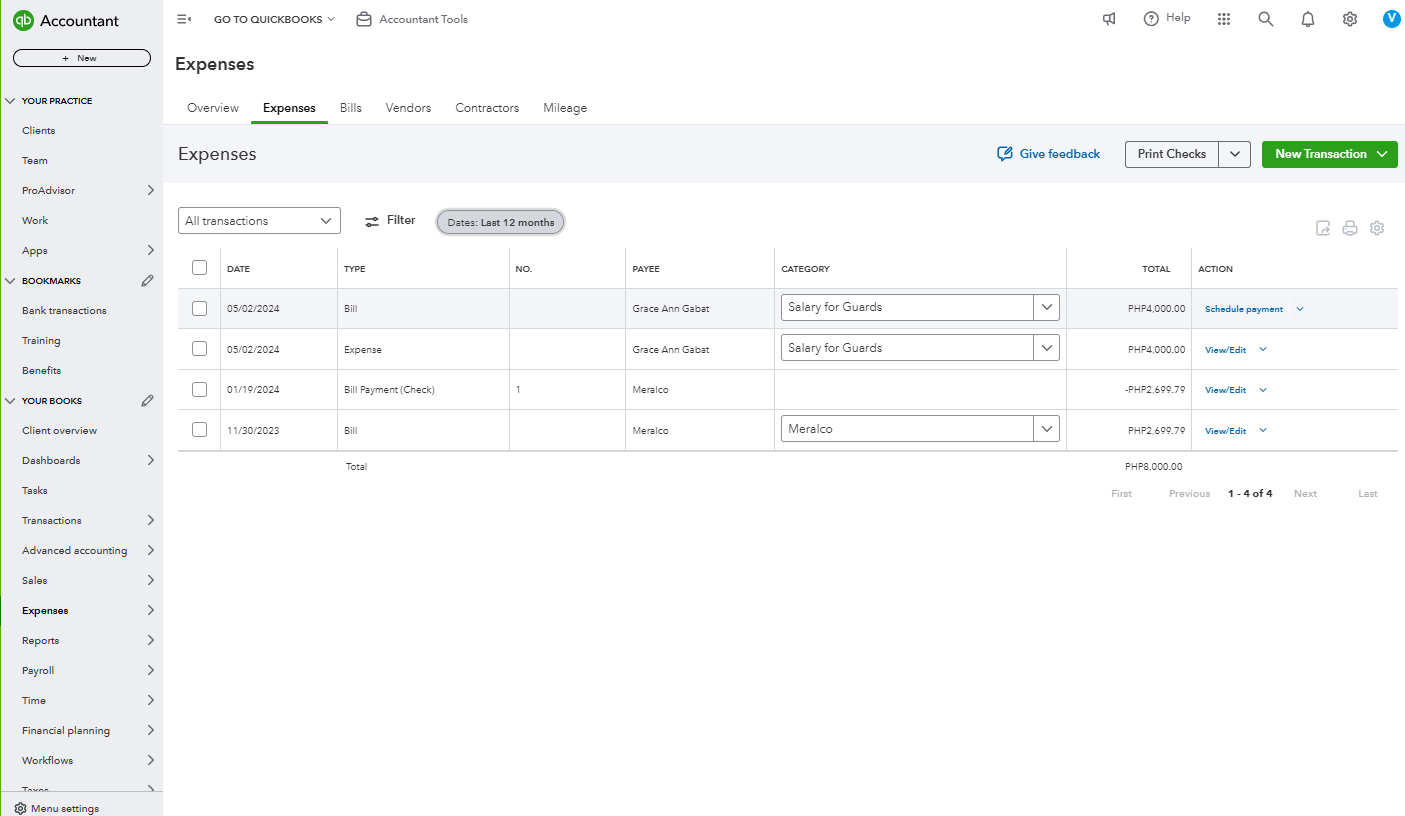Viewport: 1405px width, 816px height.
Task: Print the expenses list with printer icon
Action: pos(1350,228)
